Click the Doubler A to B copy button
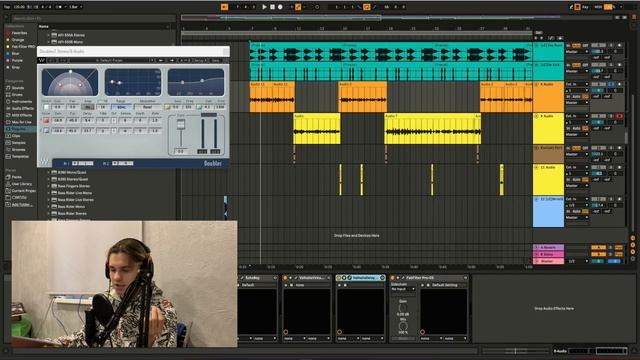Image resolution: width=640 pixels, height=360 pixels. [185, 60]
